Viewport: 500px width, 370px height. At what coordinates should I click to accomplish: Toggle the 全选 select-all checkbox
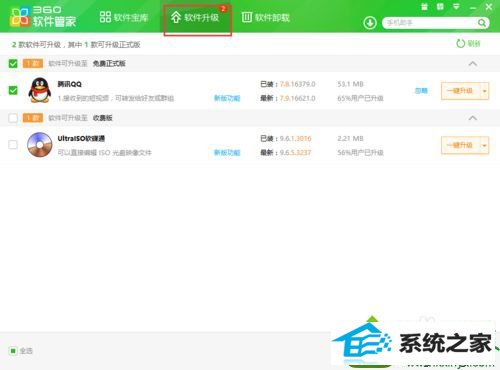(x=13, y=351)
